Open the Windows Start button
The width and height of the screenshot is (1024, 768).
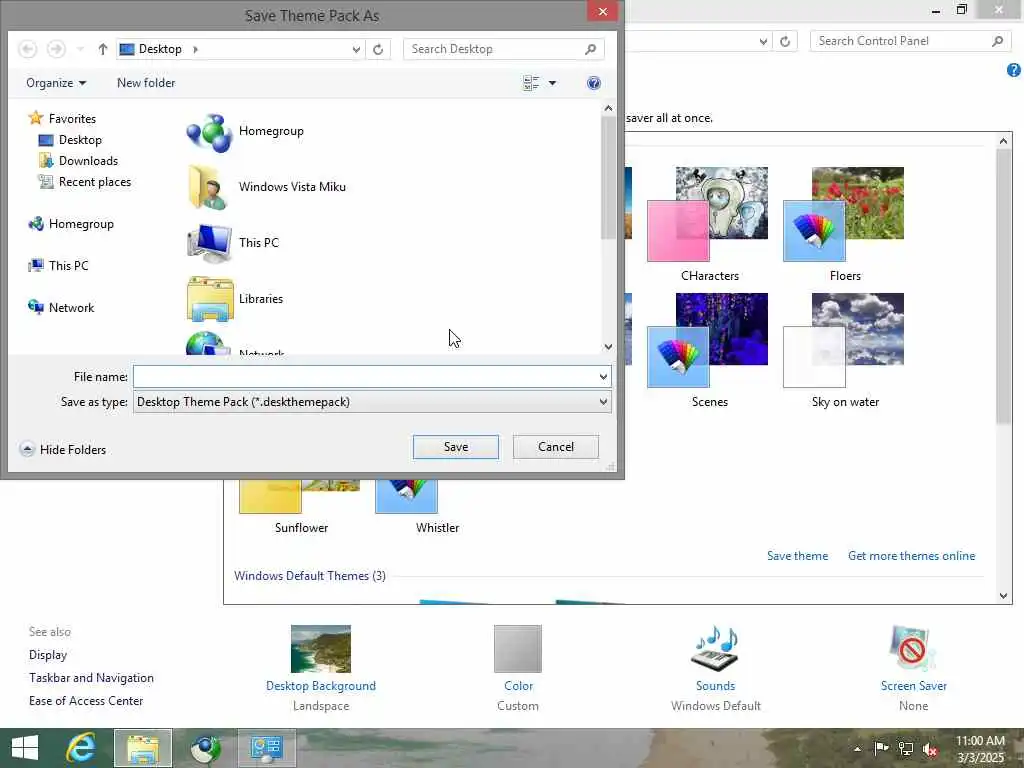(25, 748)
